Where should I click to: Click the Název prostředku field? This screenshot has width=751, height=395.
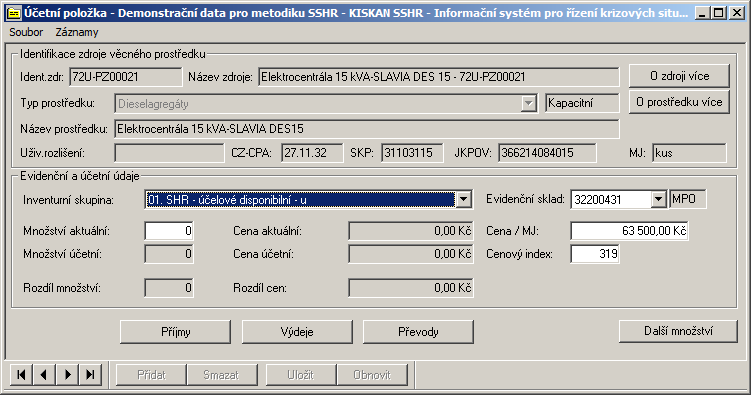[x=367, y=129]
